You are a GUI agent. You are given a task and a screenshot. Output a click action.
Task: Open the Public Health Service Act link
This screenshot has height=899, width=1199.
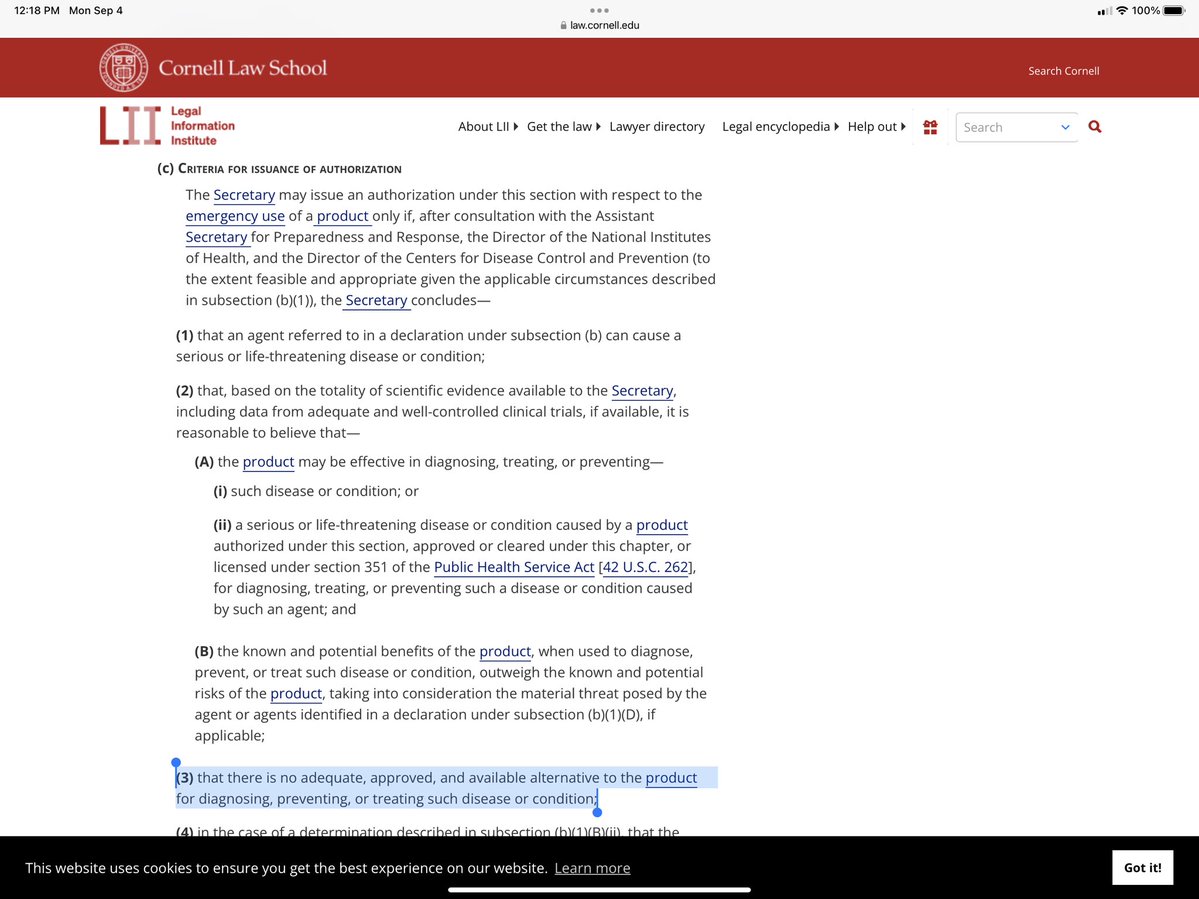(x=514, y=567)
